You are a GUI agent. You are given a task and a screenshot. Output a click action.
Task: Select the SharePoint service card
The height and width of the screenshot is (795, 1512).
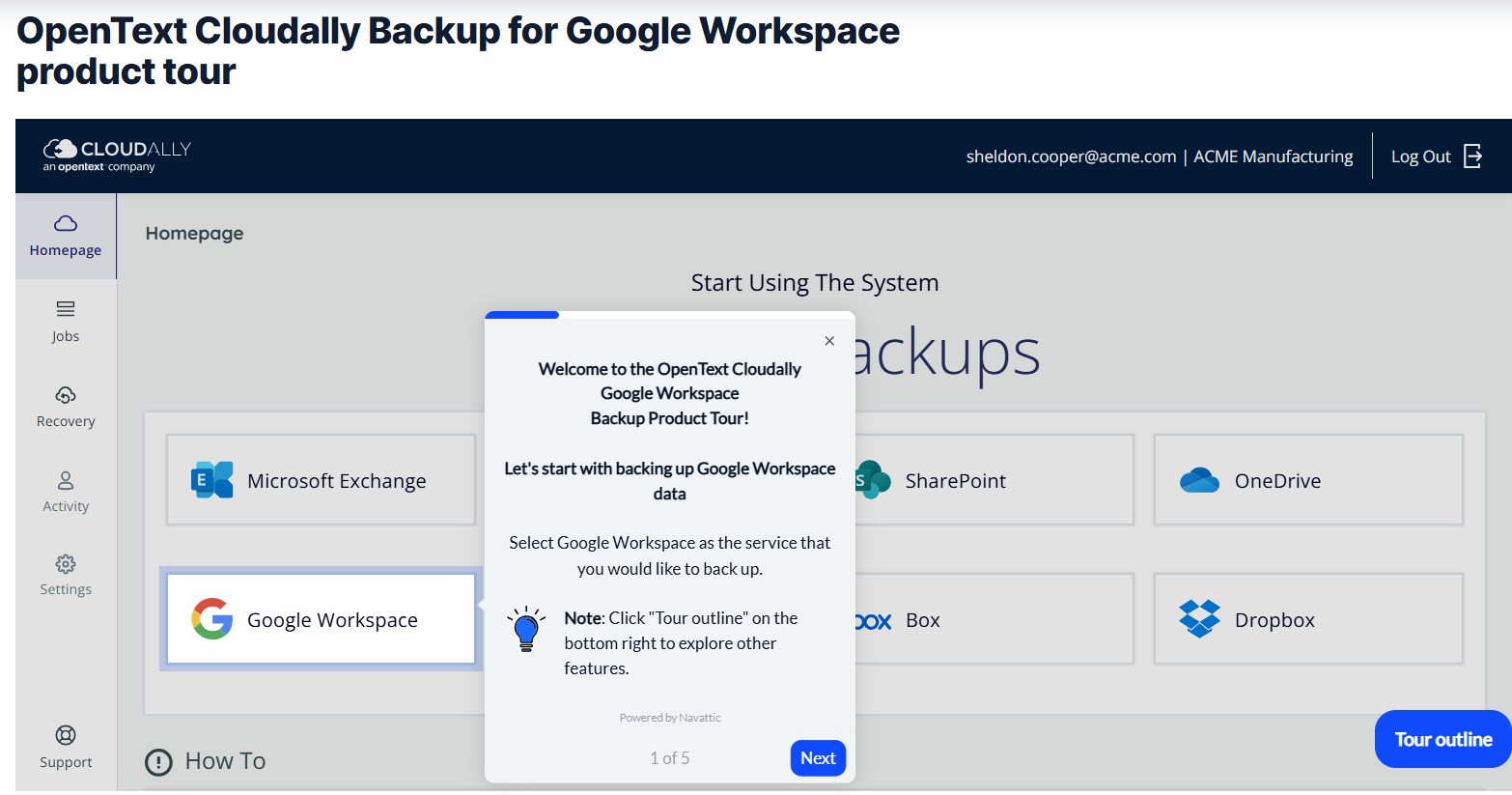click(x=994, y=480)
